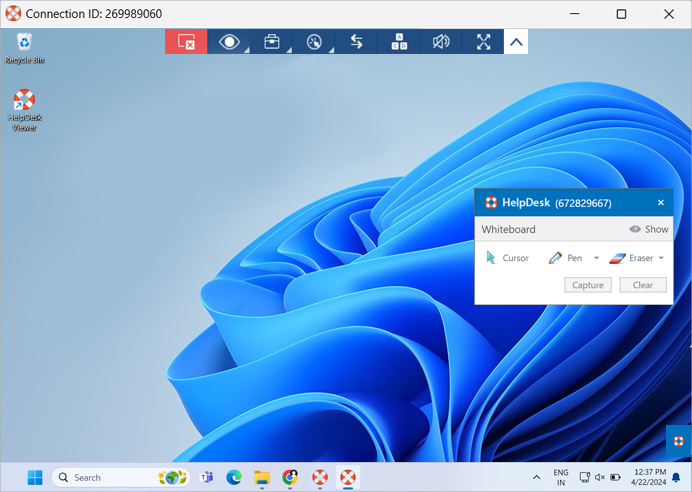Click the Capture button
The width and height of the screenshot is (692, 492).
[587, 285]
